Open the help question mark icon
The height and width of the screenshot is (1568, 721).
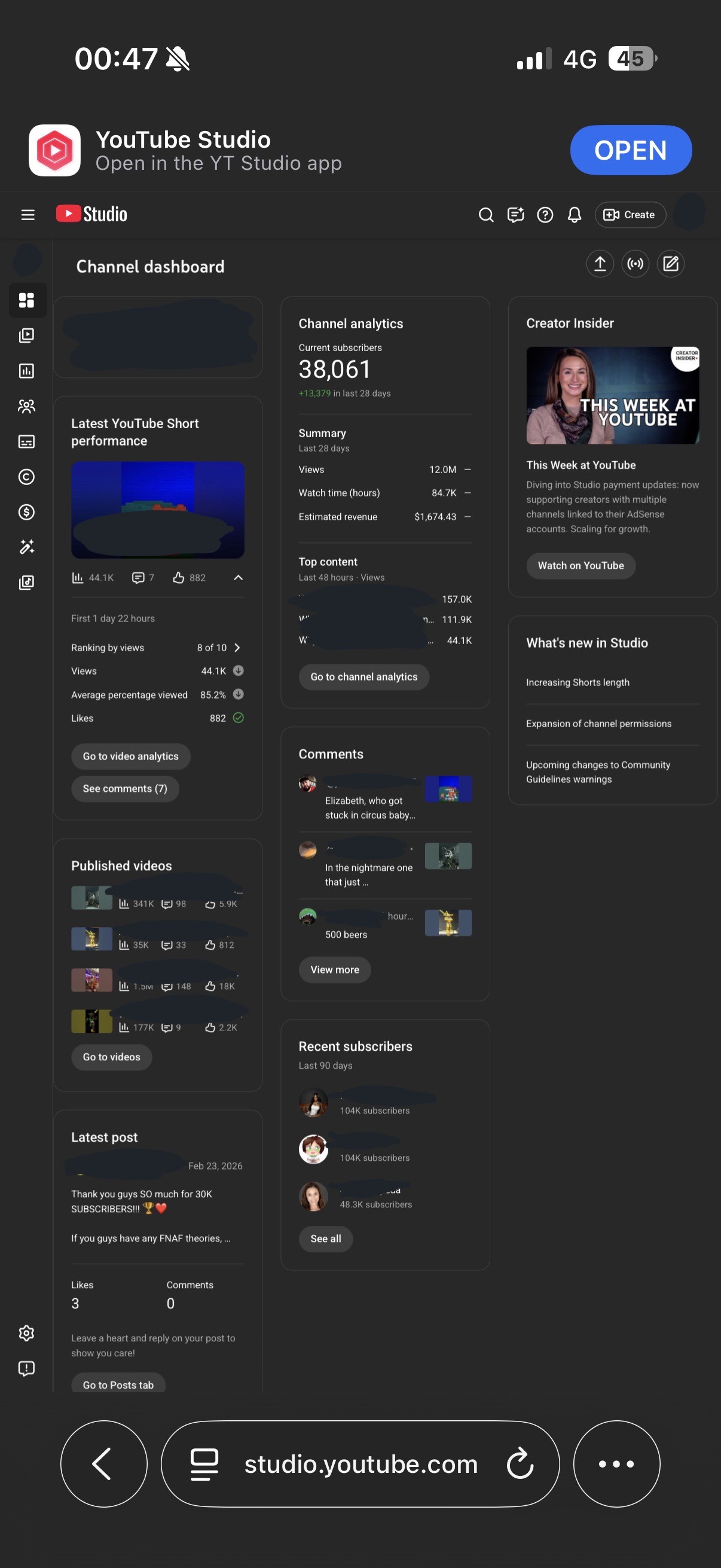pyautogui.click(x=545, y=214)
